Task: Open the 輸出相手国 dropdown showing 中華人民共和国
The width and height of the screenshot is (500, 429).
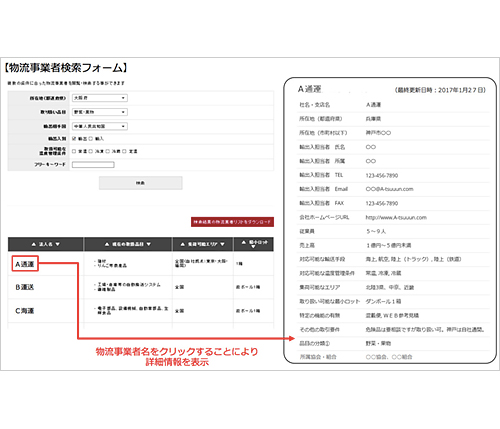Action: click(100, 126)
